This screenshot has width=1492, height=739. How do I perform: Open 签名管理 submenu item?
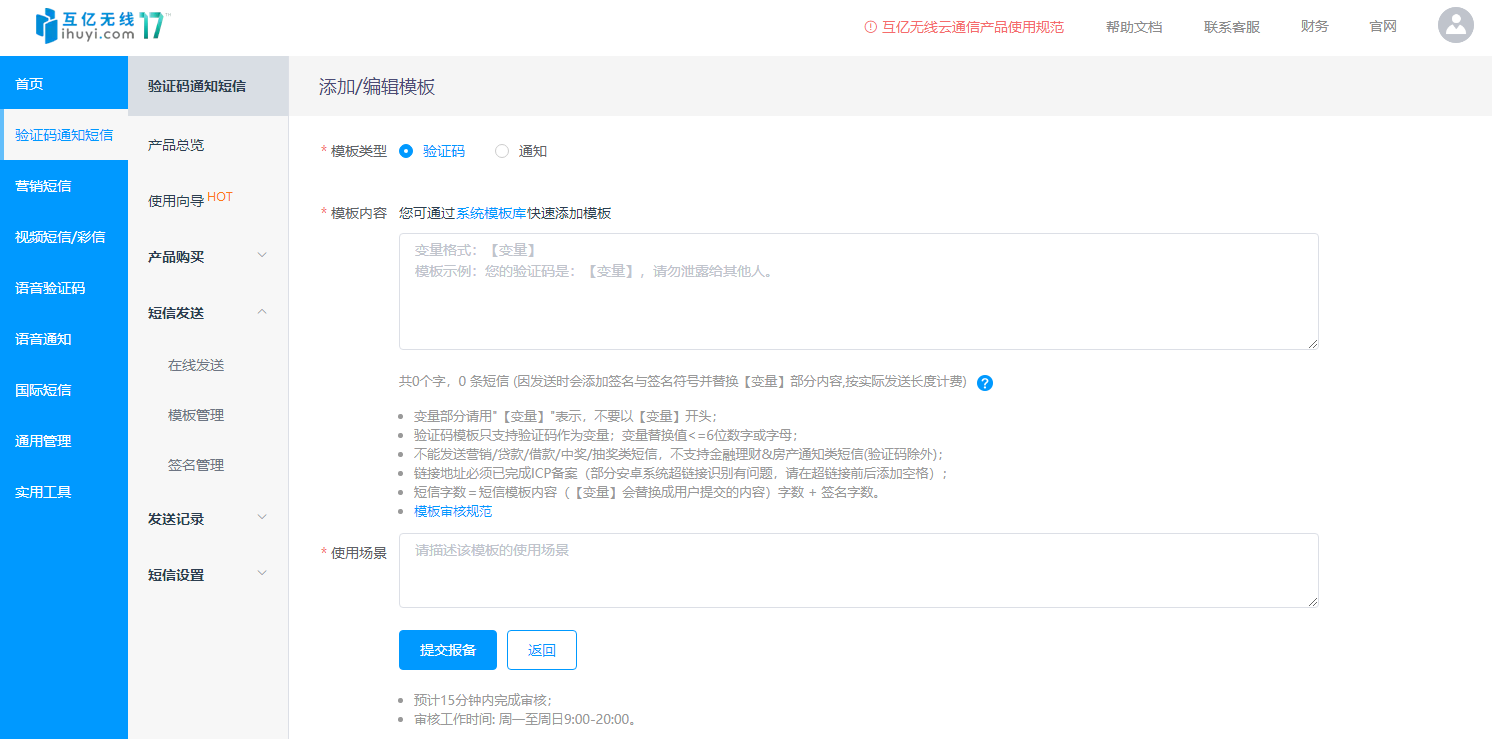196,465
